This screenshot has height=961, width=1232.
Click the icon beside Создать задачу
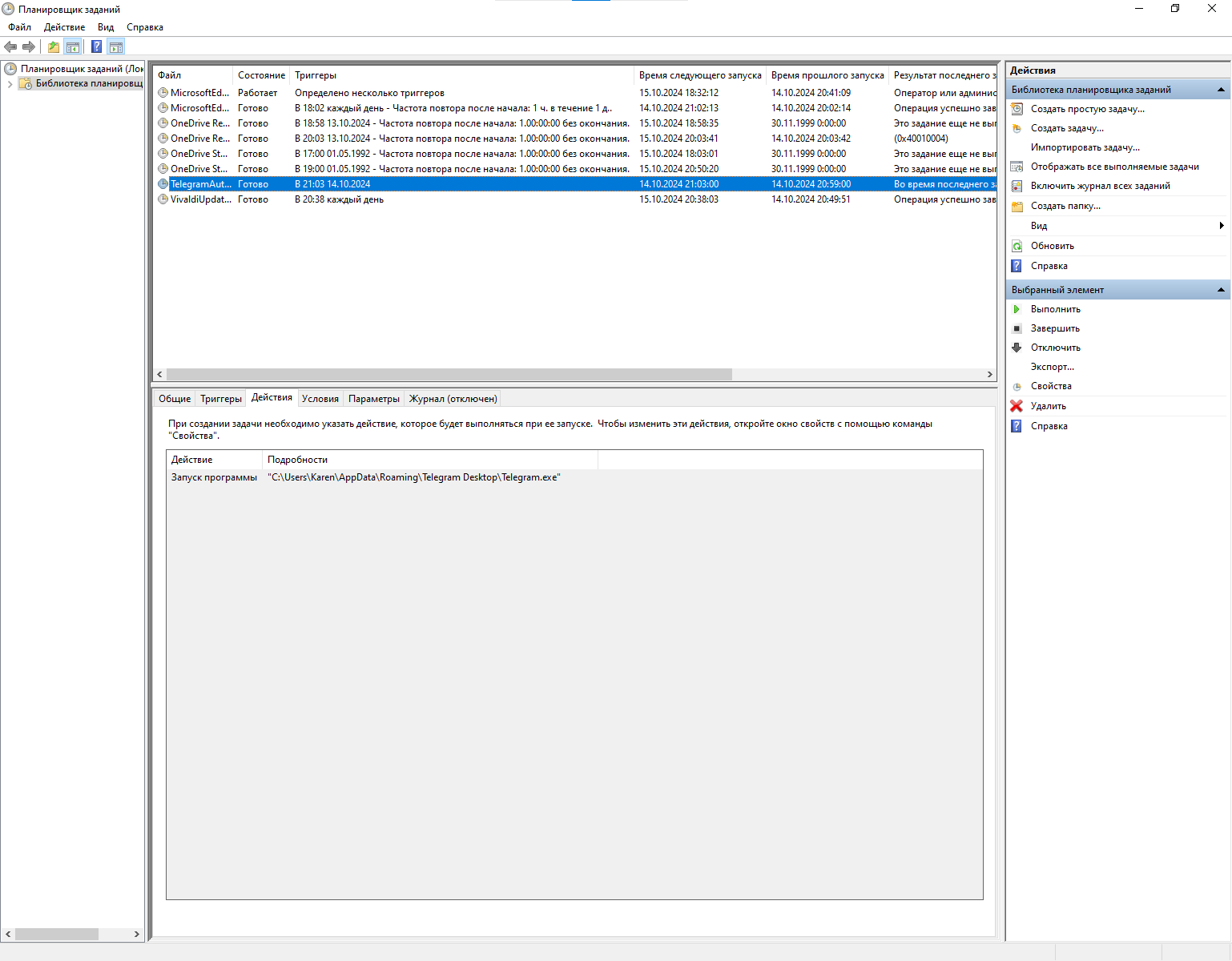[x=1017, y=128]
